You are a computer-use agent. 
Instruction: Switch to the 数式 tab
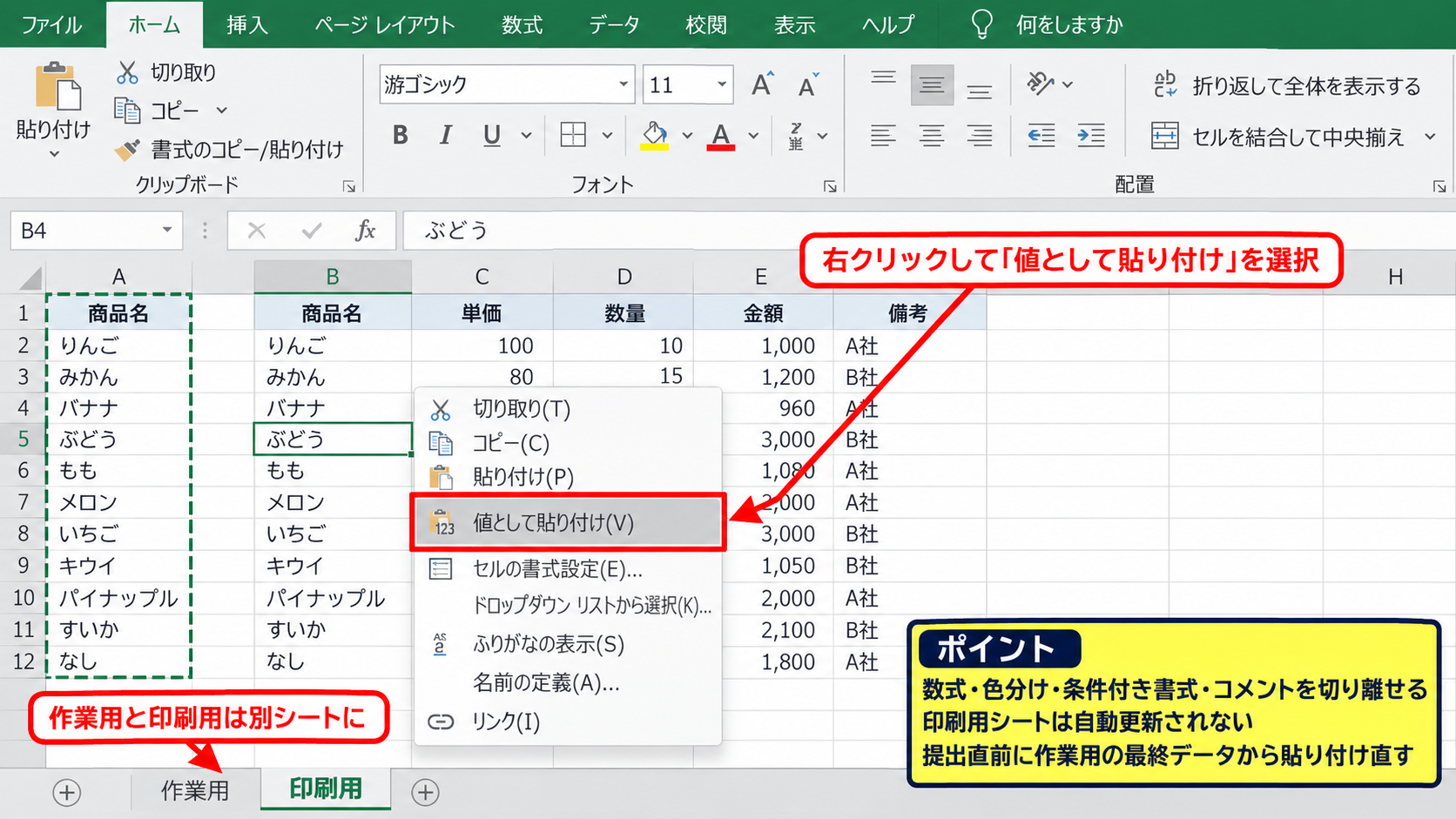[x=522, y=24]
